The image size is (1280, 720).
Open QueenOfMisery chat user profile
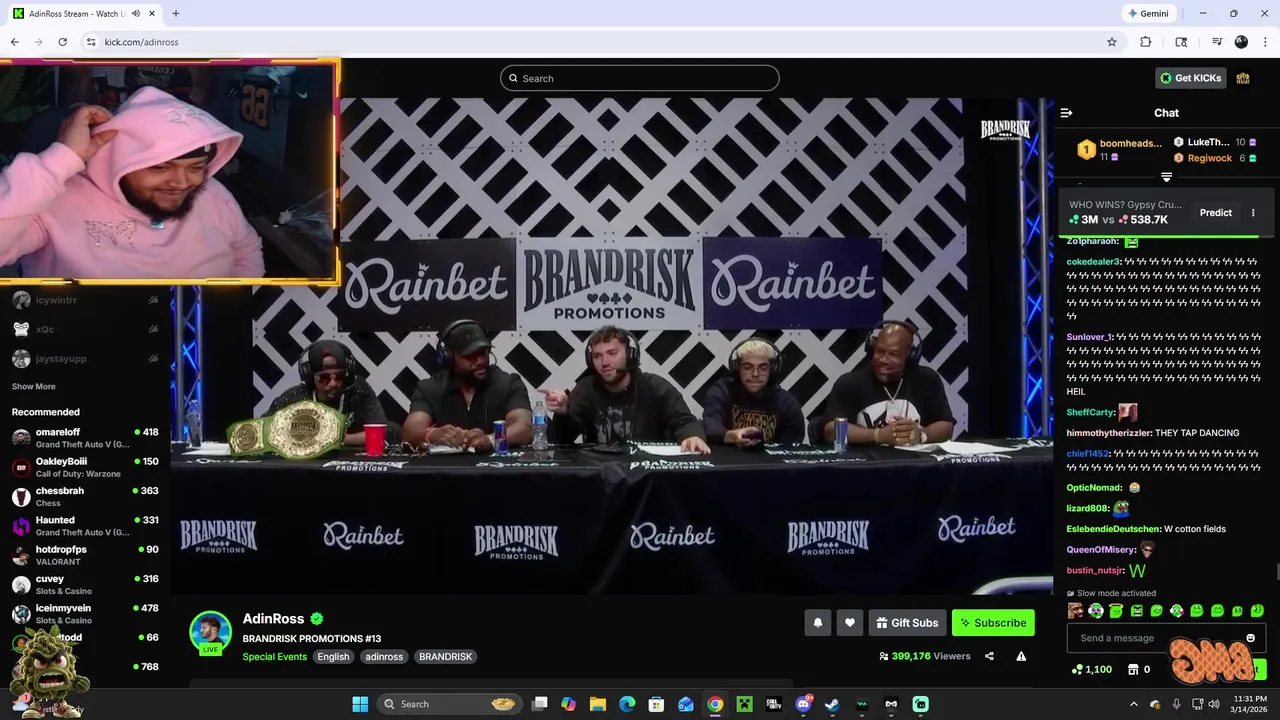[1101, 549]
